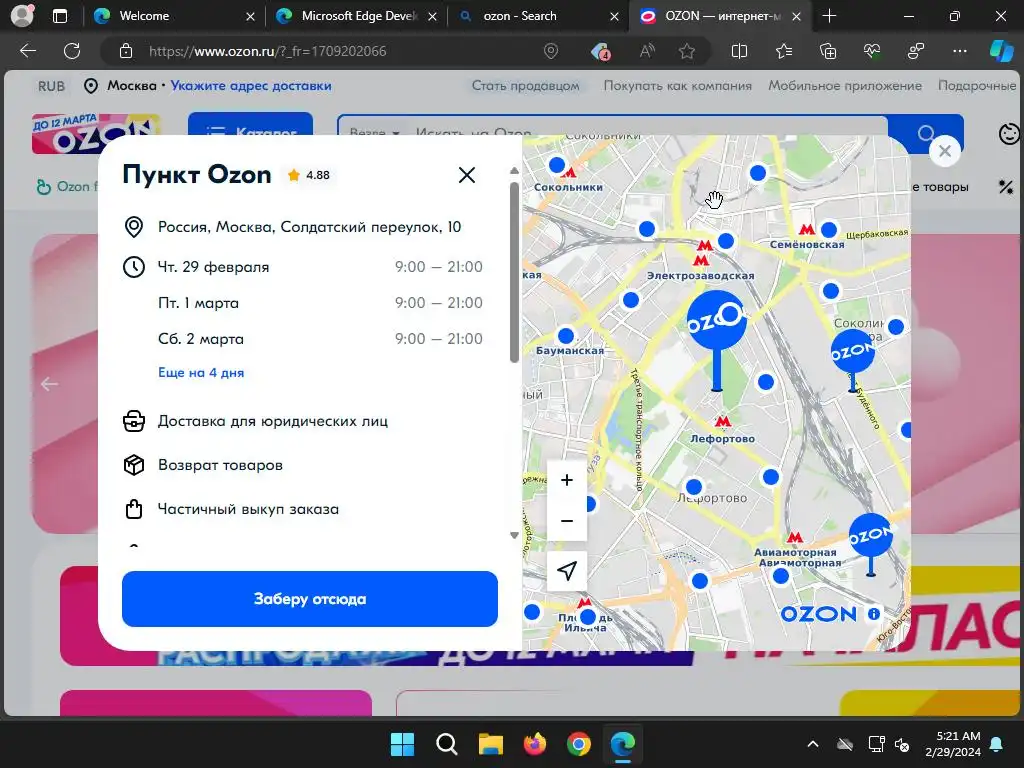
Task: Click the location pin icon beside address
Action: pyautogui.click(x=134, y=227)
